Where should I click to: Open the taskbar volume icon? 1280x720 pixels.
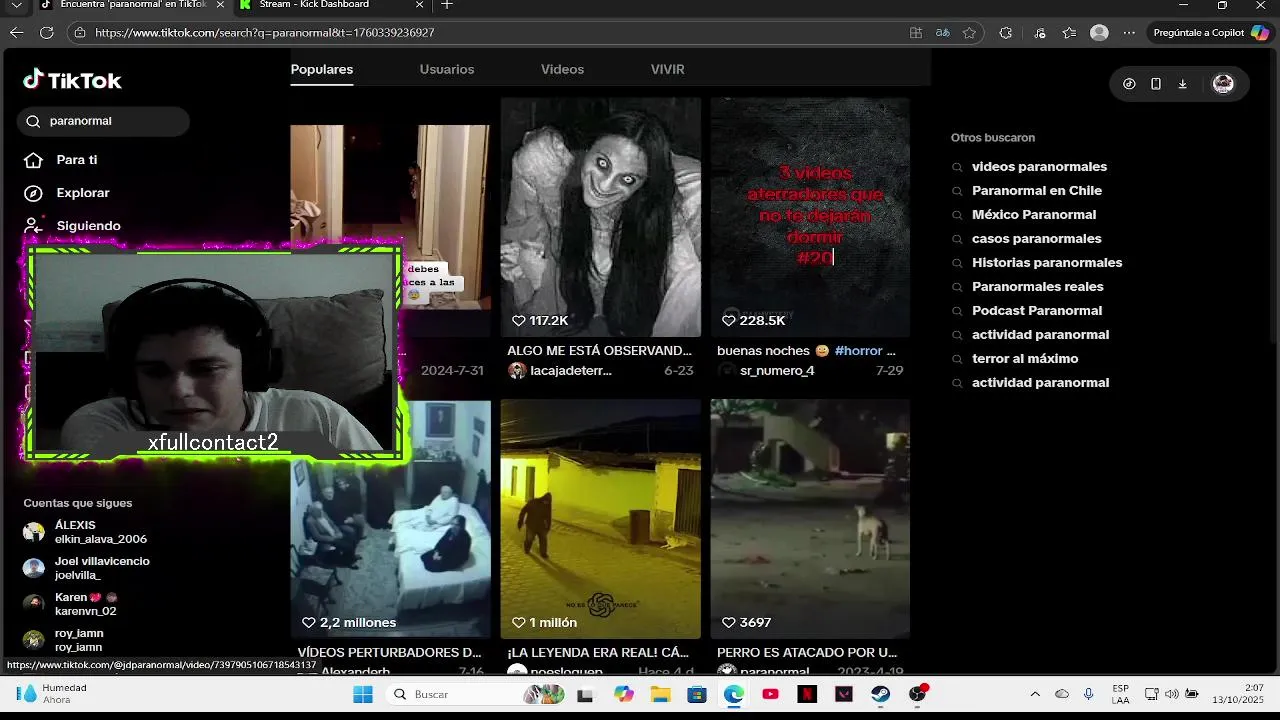click(1171, 694)
